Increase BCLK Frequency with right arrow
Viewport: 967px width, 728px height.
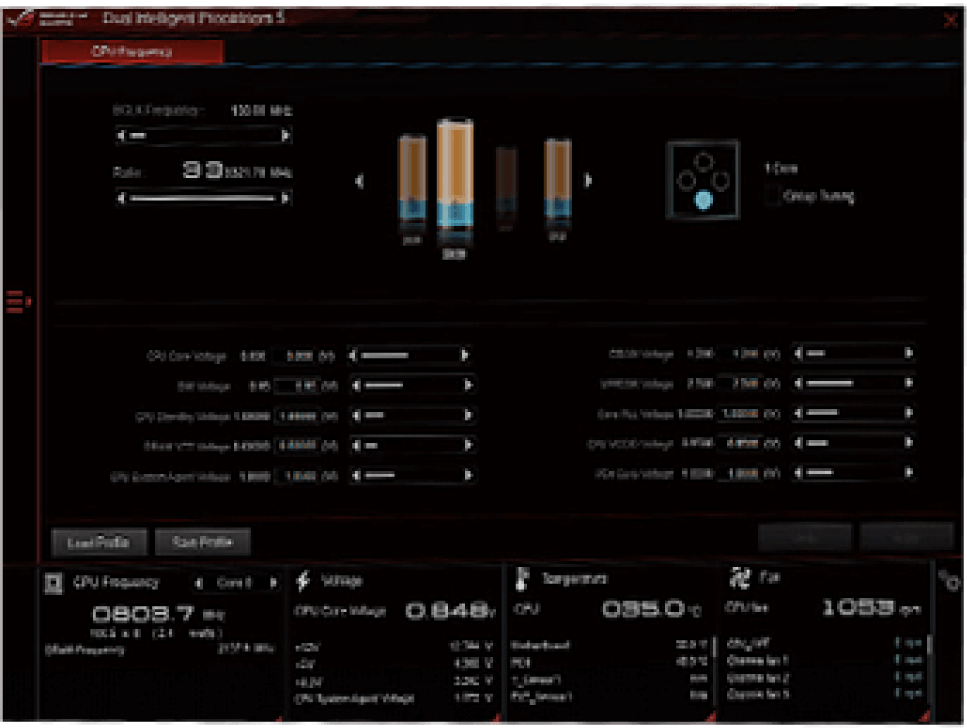[x=285, y=135]
